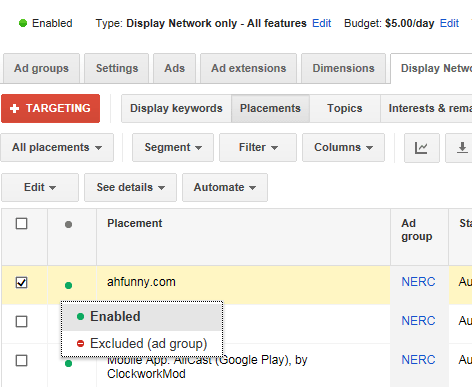Uncheck the ahfunny.com row checkbox

(x=22, y=283)
